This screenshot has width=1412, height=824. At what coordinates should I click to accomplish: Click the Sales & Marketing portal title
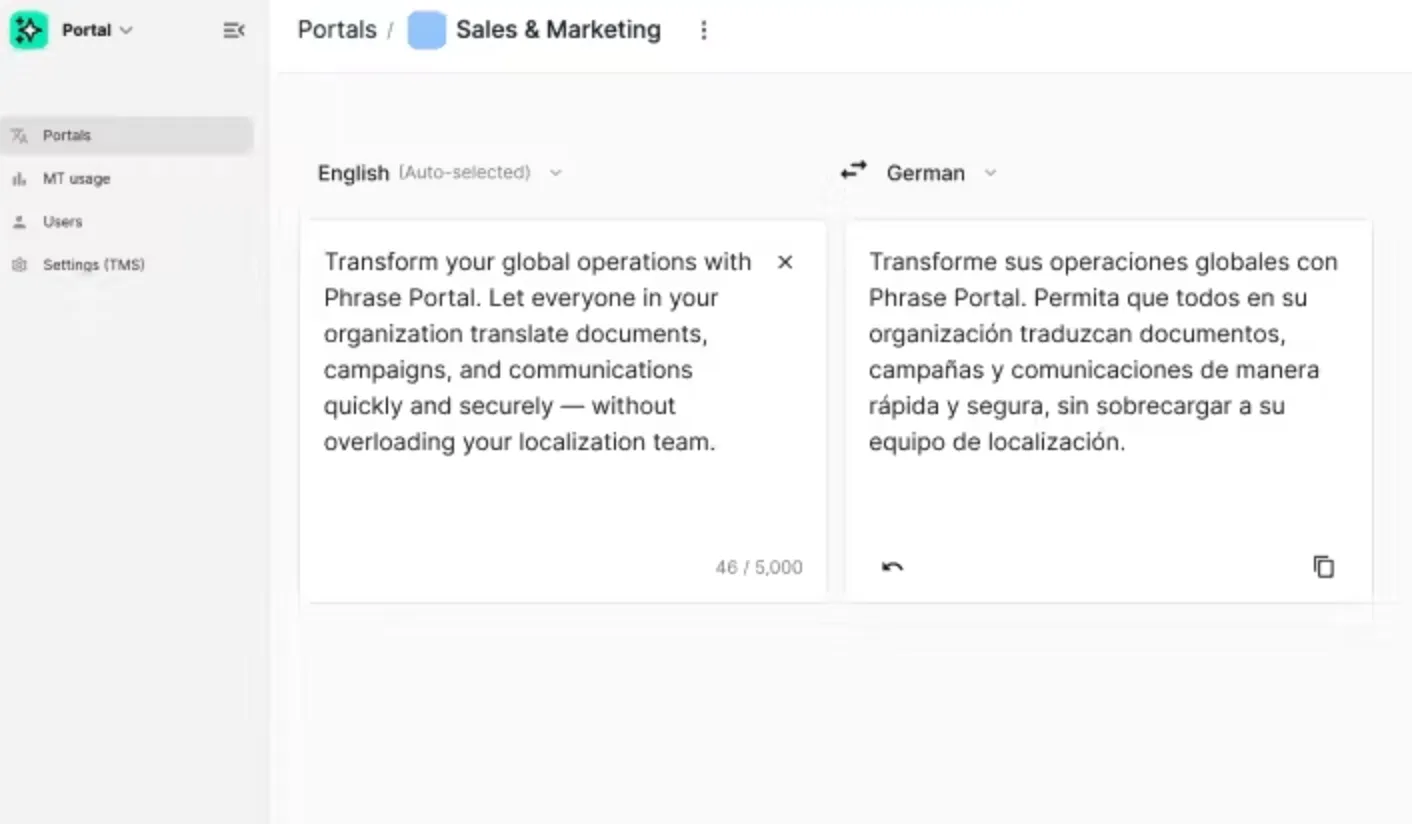558,30
